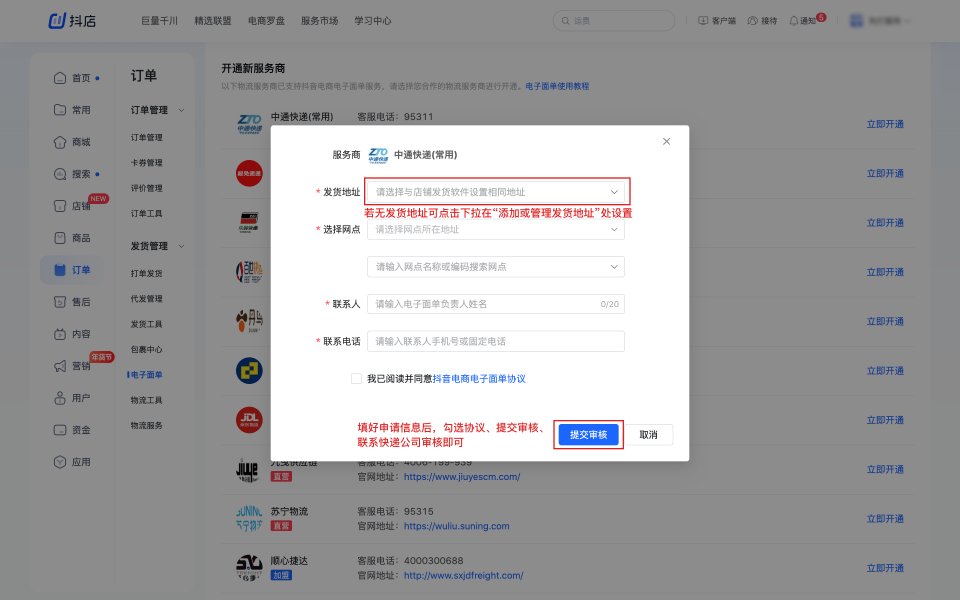This screenshot has width=960, height=600.
Task: Switch to 电商罗盘 in top navigation
Action: click(x=265, y=21)
